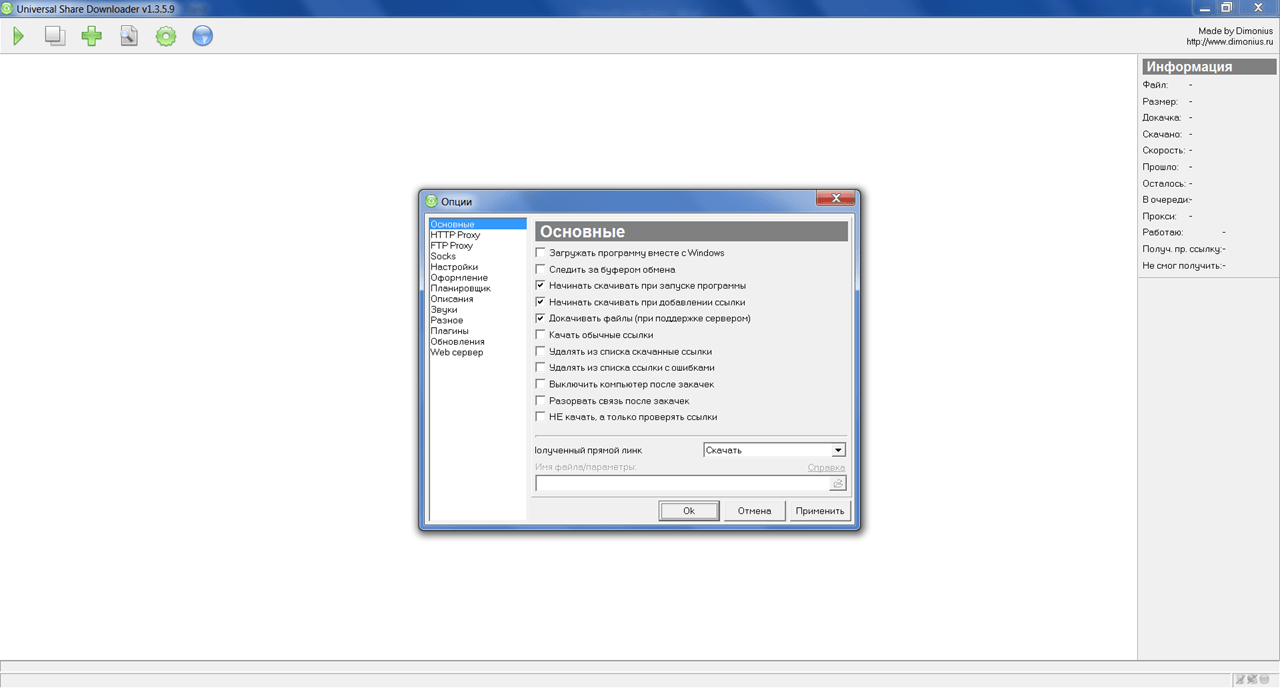
Task: Select Оформление in the options list
Action: [459, 277]
